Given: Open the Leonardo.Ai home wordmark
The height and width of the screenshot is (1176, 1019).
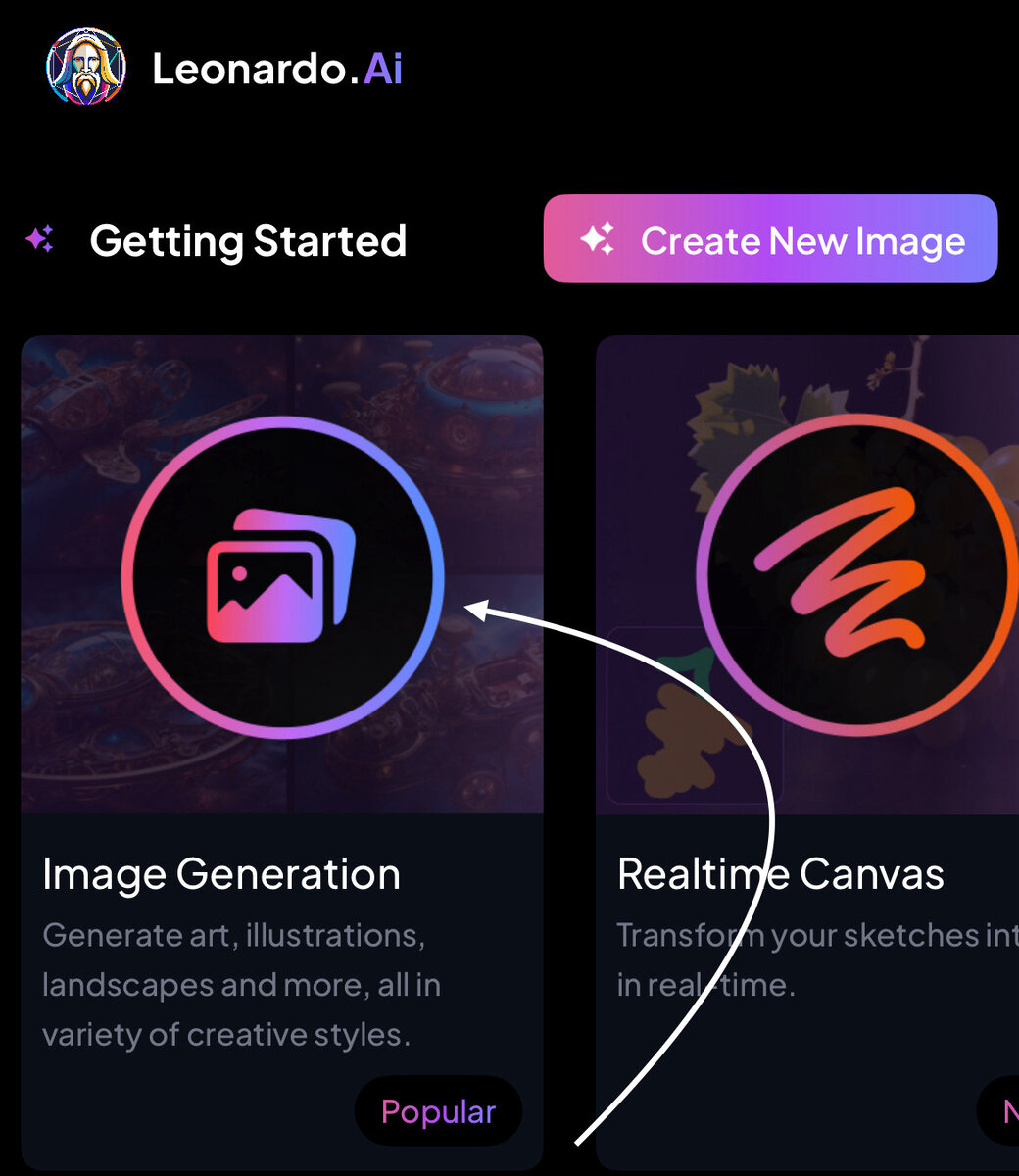Looking at the screenshot, I should 277,69.
